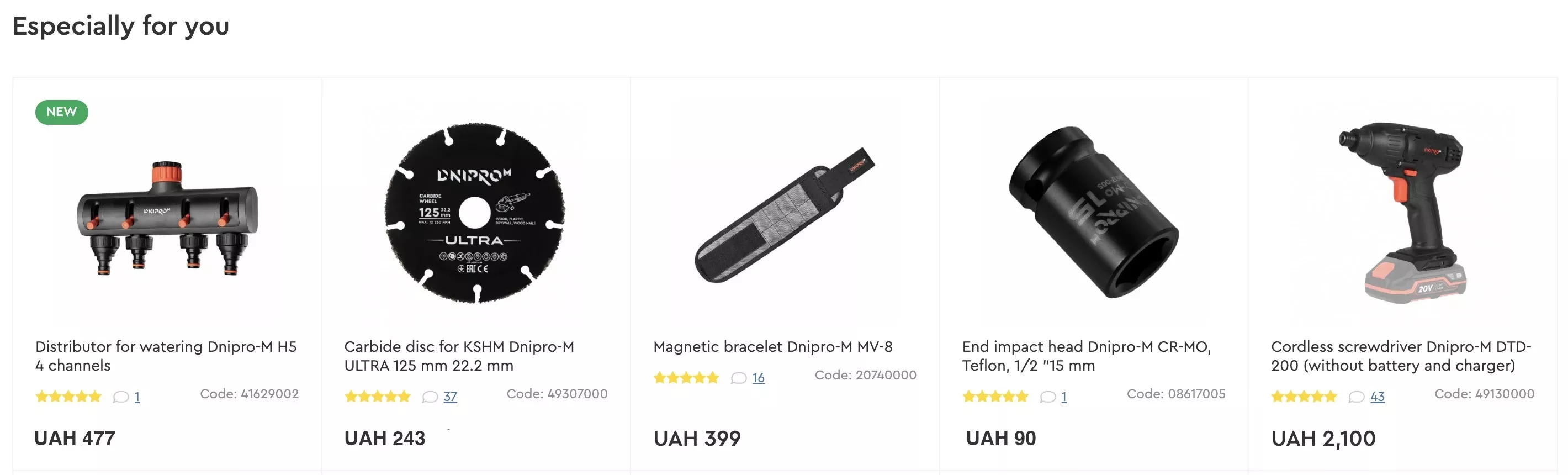View the cordless screwdriver product image

point(1402,213)
